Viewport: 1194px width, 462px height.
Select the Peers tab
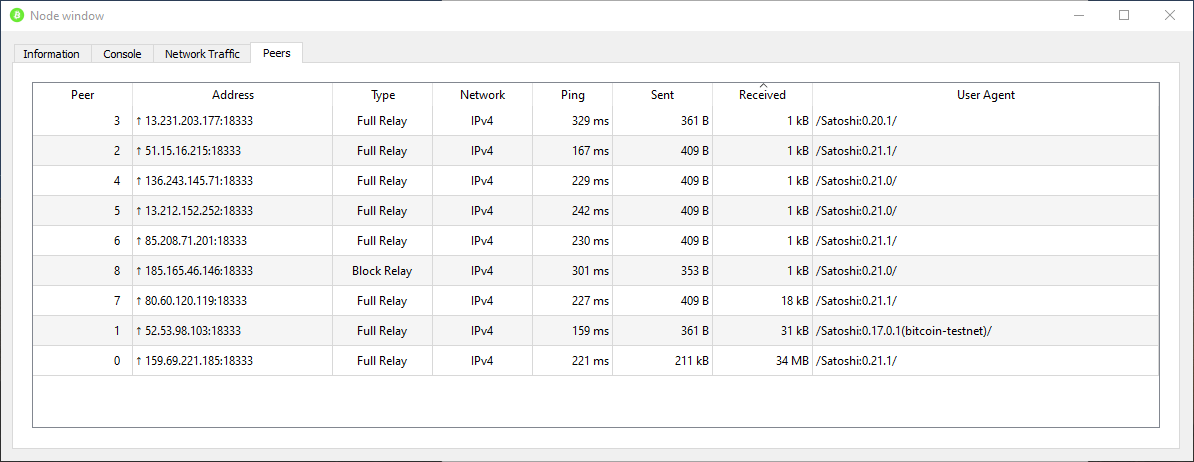pyautogui.click(x=277, y=53)
